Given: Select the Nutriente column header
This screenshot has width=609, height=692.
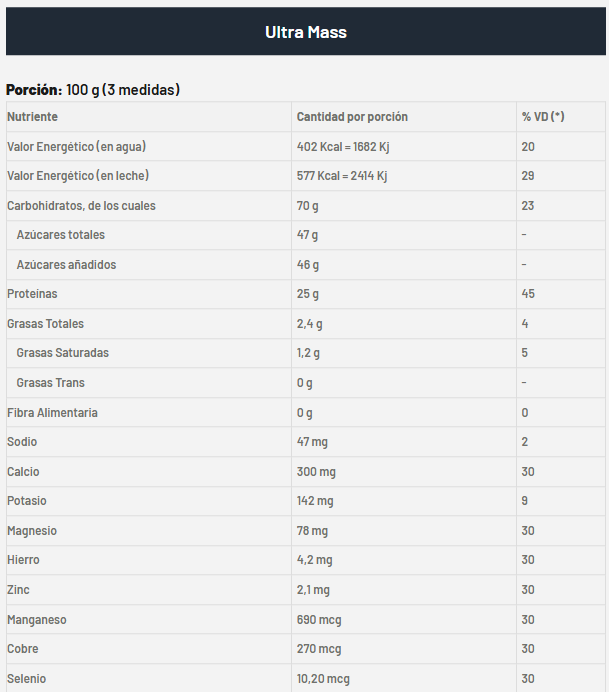Looking at the screenshot, I should tap(33, 117).
